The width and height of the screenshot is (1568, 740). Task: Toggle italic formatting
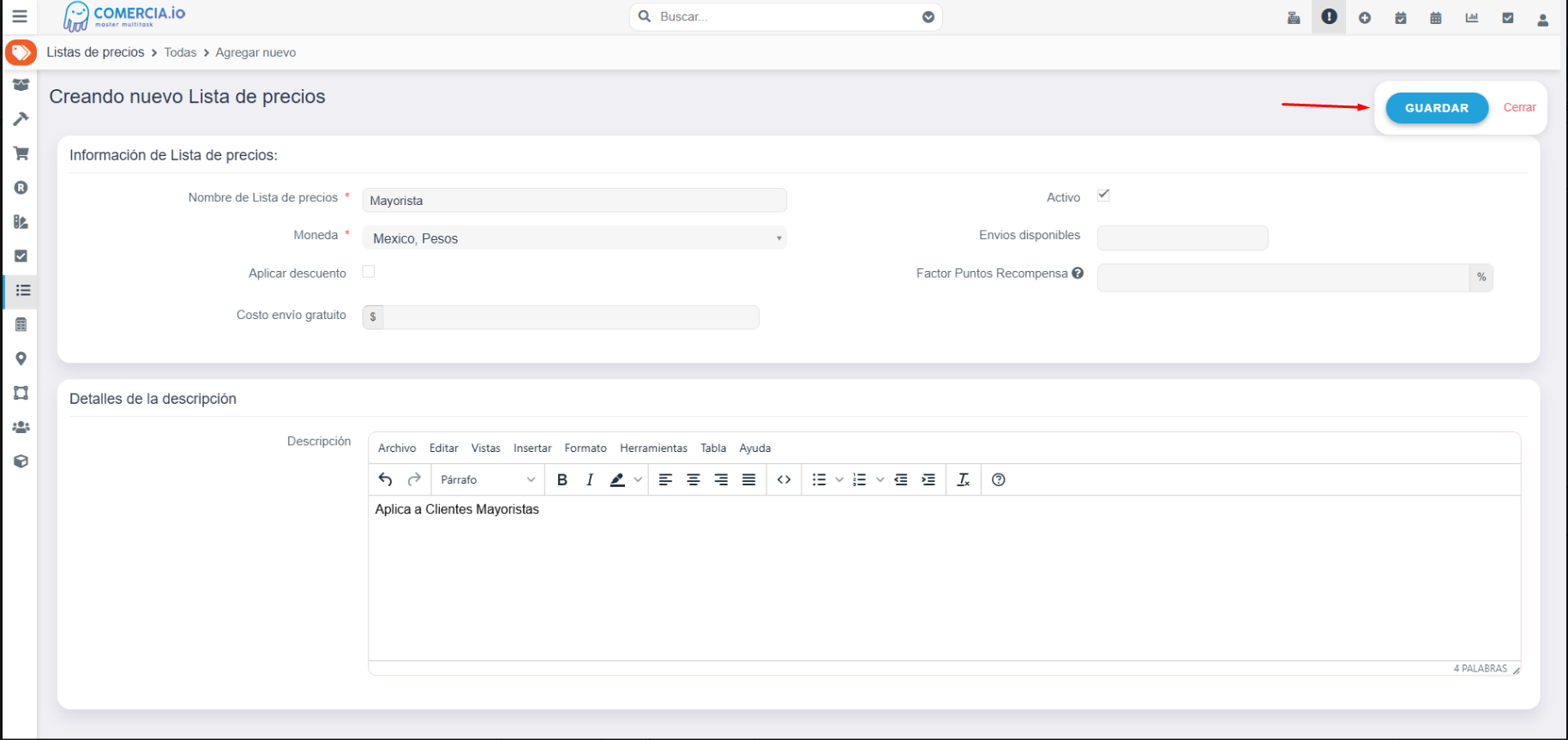click(590, 479)
